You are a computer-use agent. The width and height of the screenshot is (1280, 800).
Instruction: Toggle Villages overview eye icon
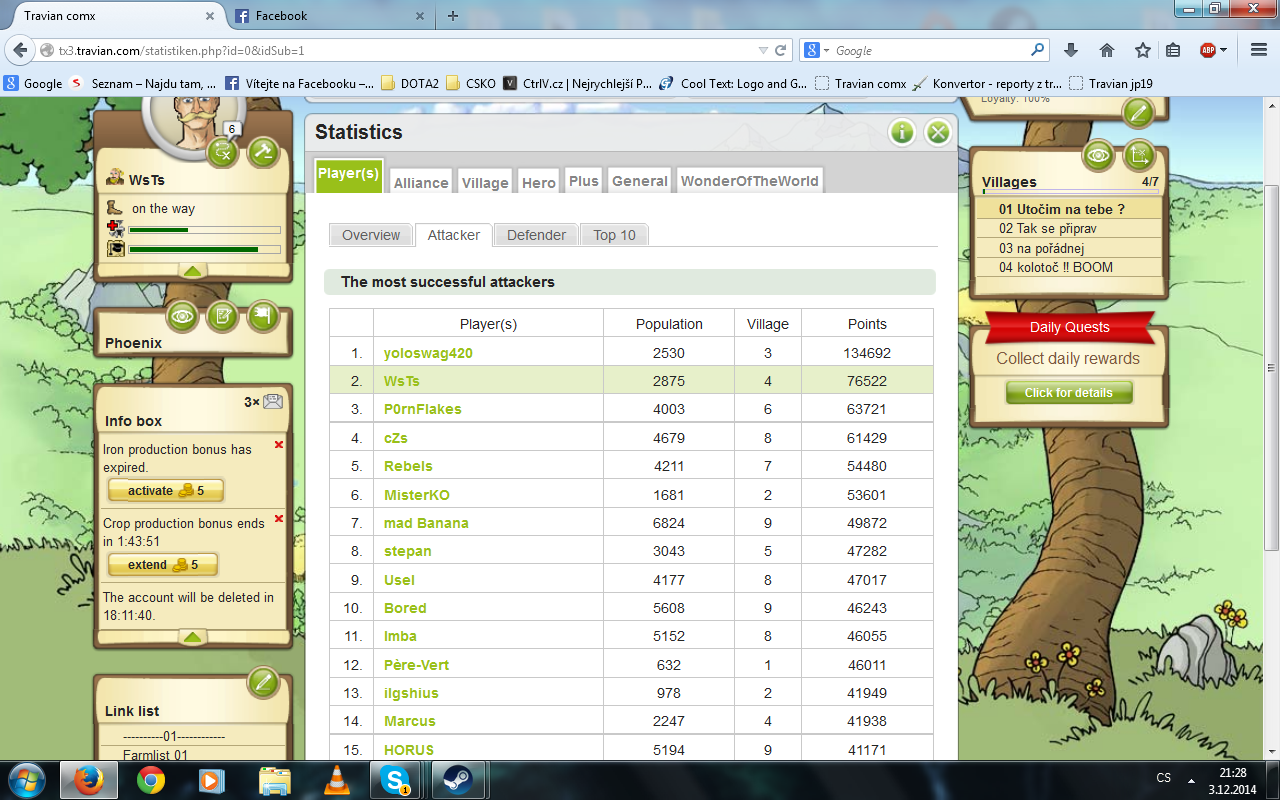1098,155
